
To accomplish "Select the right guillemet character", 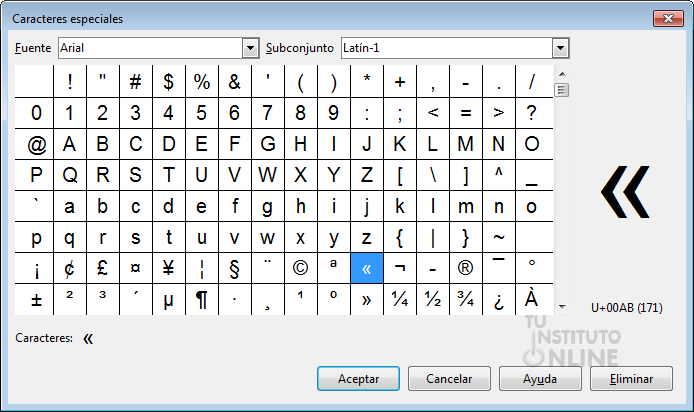I will click(x=366, y=300).
